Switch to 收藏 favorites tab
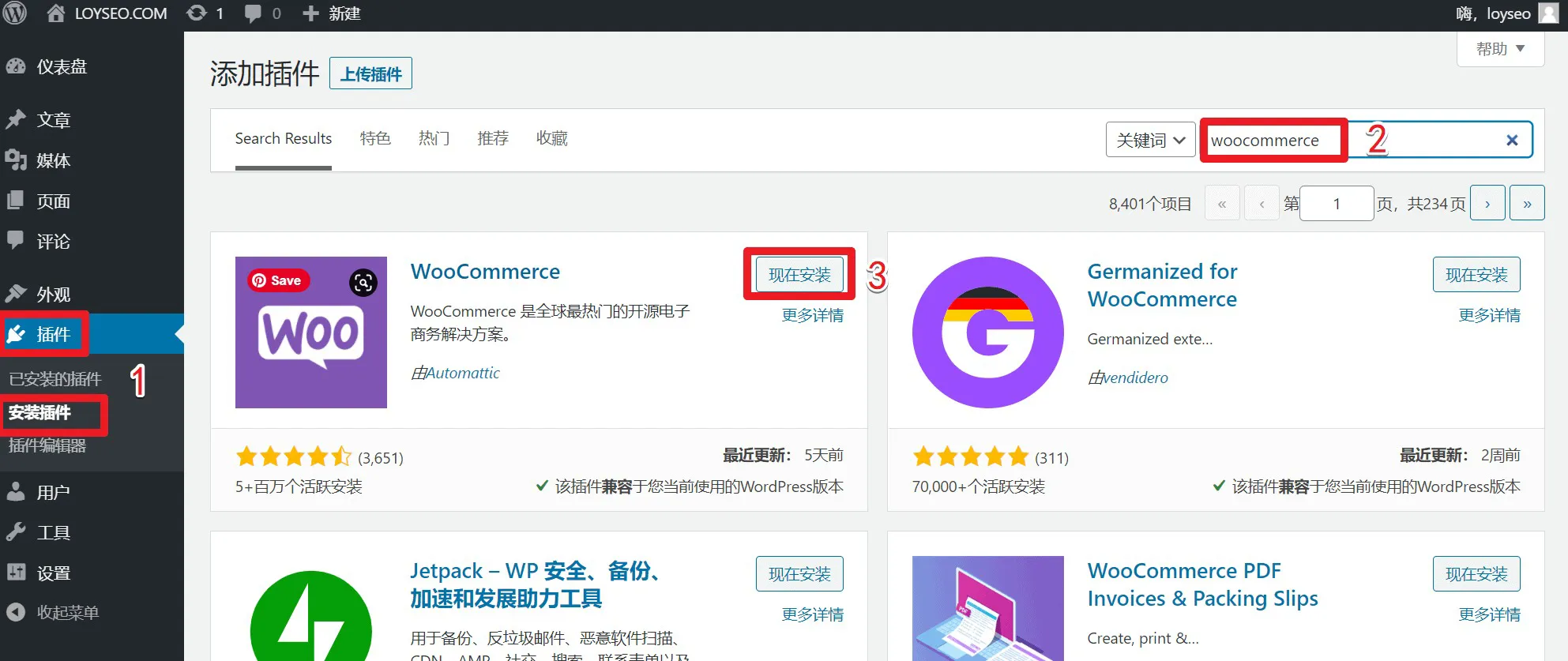The height and width of the screenshot is (661, 1568). coord(551,139)
